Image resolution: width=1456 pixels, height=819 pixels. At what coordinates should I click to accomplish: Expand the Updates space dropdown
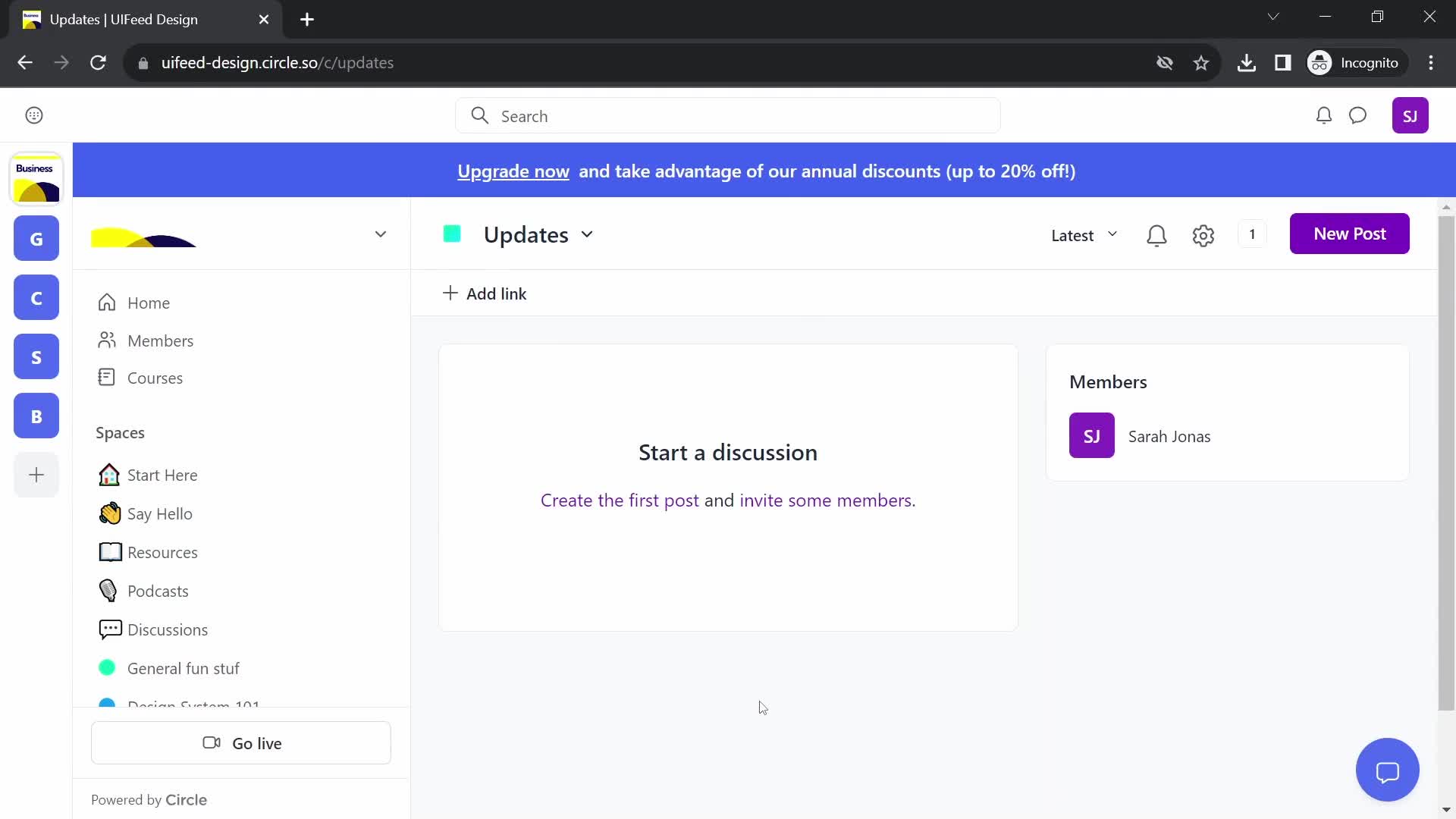(589, 233)
